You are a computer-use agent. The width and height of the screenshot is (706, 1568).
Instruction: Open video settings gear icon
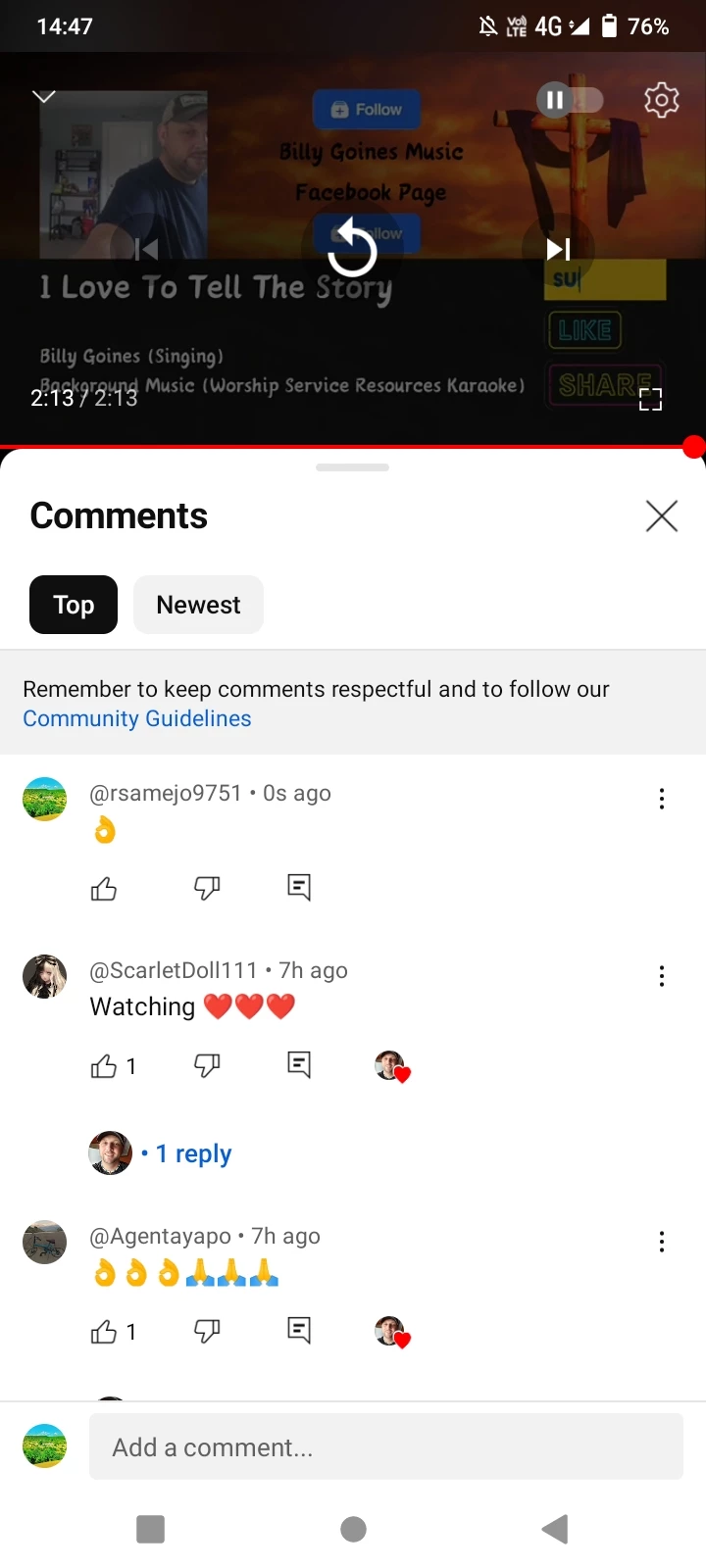point(662,100)
